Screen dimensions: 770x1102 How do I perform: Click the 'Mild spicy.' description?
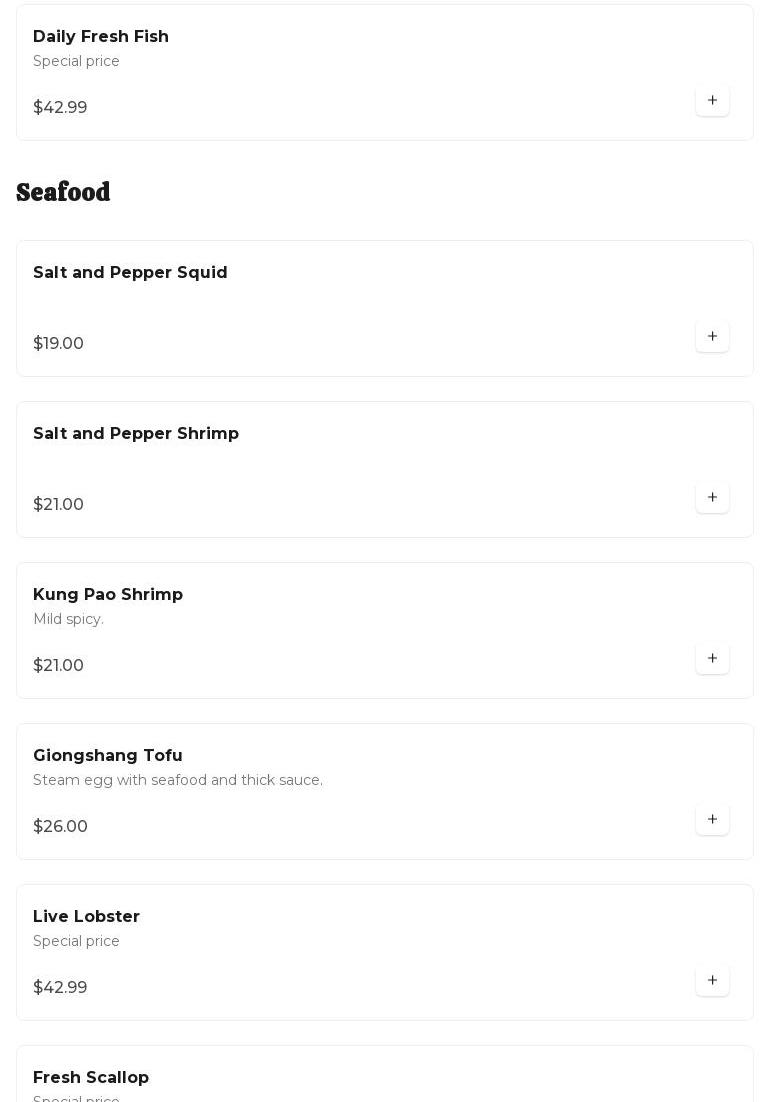[68, 620]
